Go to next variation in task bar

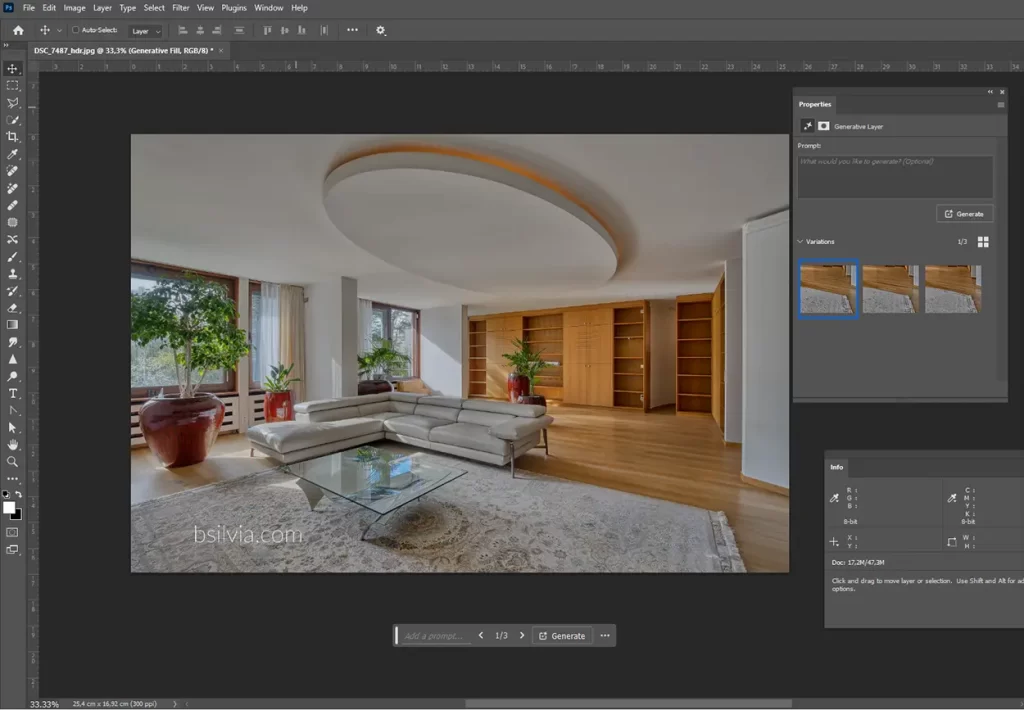[x=522, y=636]
